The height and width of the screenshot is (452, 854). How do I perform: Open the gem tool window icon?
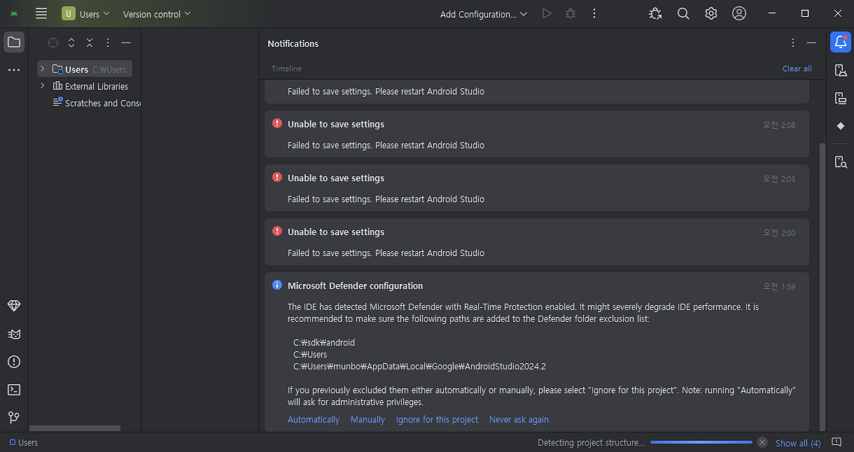14,306
